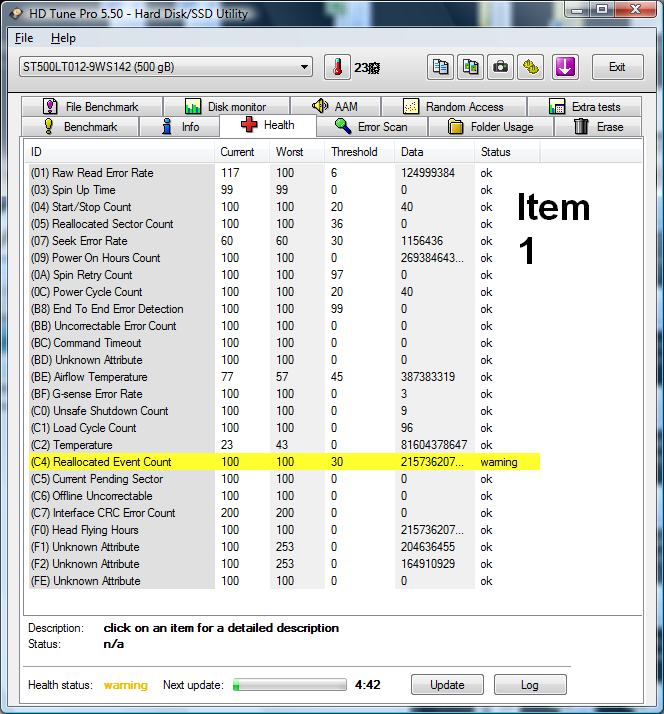Viewport: 664px width, 714px height.
Task: Click the purple download arrow icon
Action: (566, 67)
